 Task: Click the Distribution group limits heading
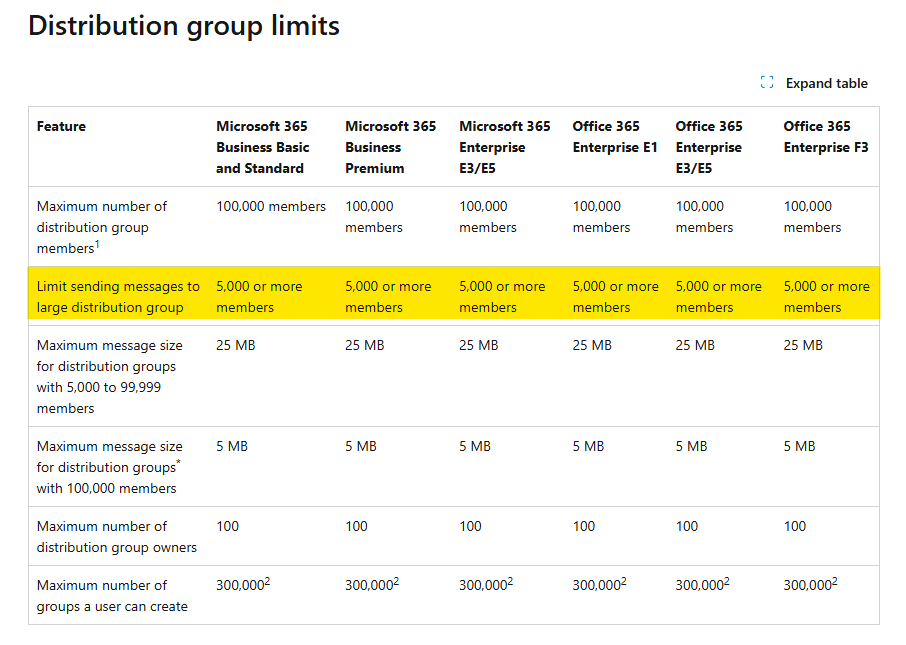pos(184,27)
